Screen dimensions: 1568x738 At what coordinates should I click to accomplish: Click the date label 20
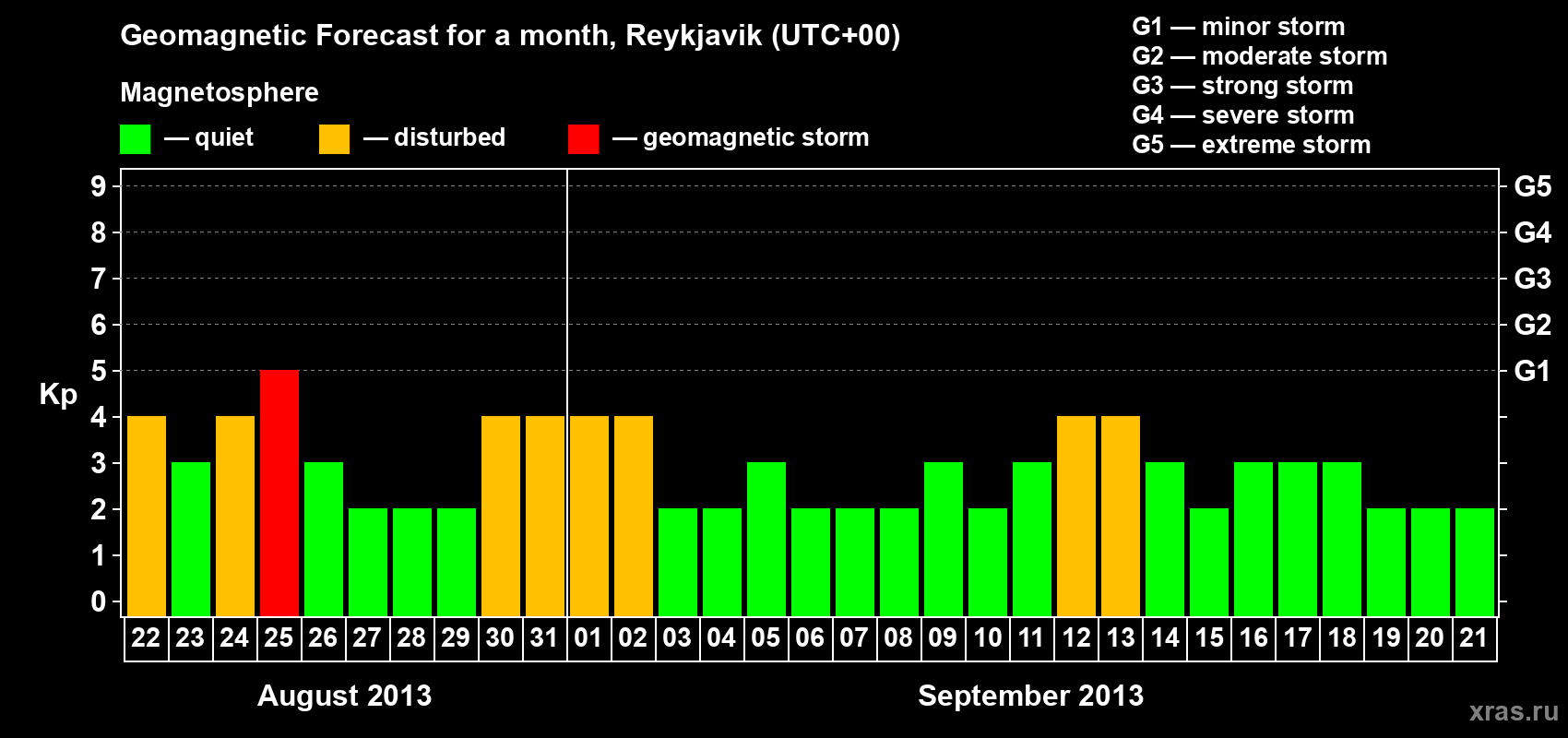(x=1430, y=637)
